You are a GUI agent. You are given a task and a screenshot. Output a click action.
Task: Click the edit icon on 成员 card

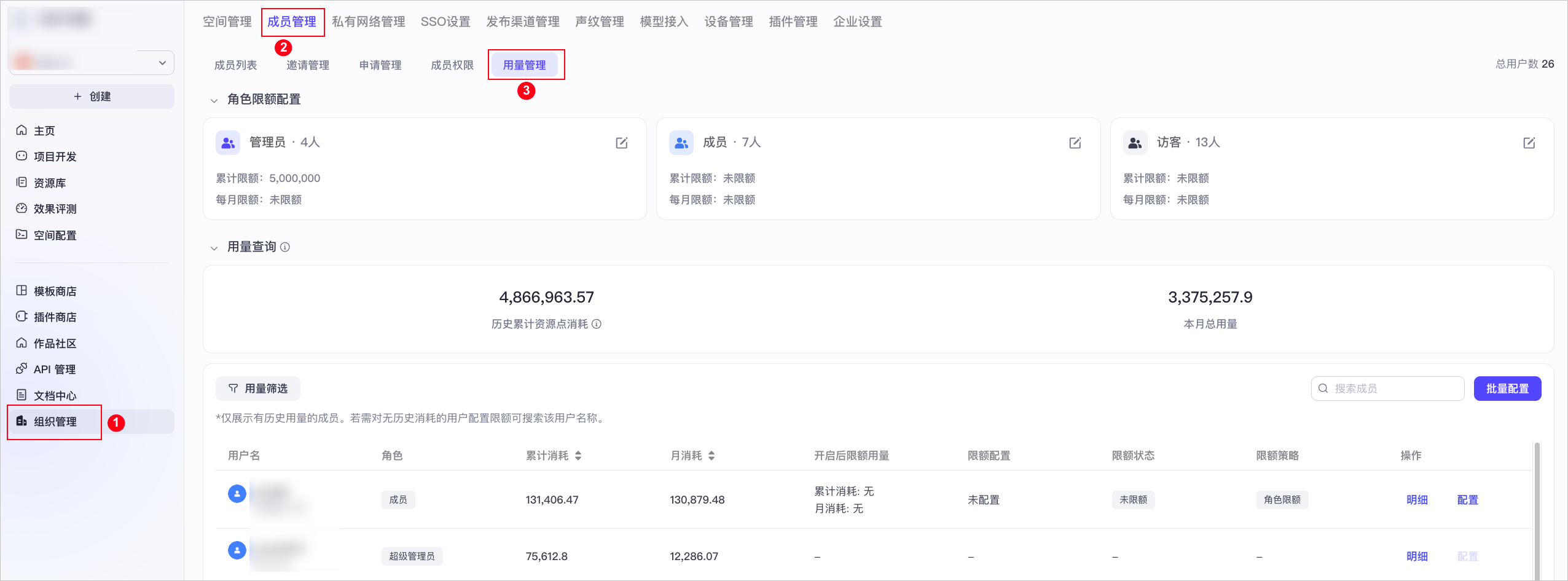tap(1075, 143)
